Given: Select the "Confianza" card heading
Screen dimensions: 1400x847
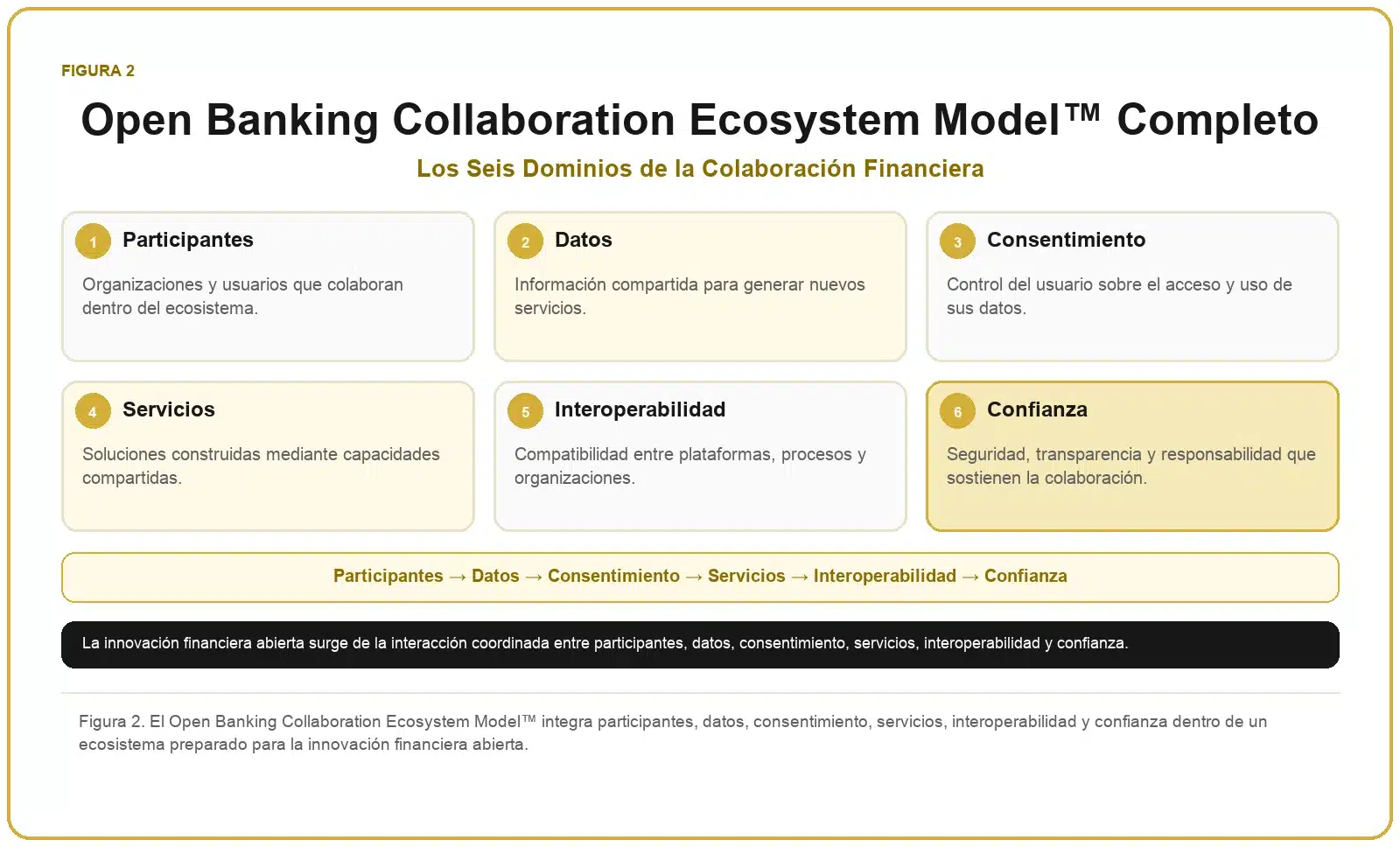Looking at the screenshot, I should [x=1037, y=409].
